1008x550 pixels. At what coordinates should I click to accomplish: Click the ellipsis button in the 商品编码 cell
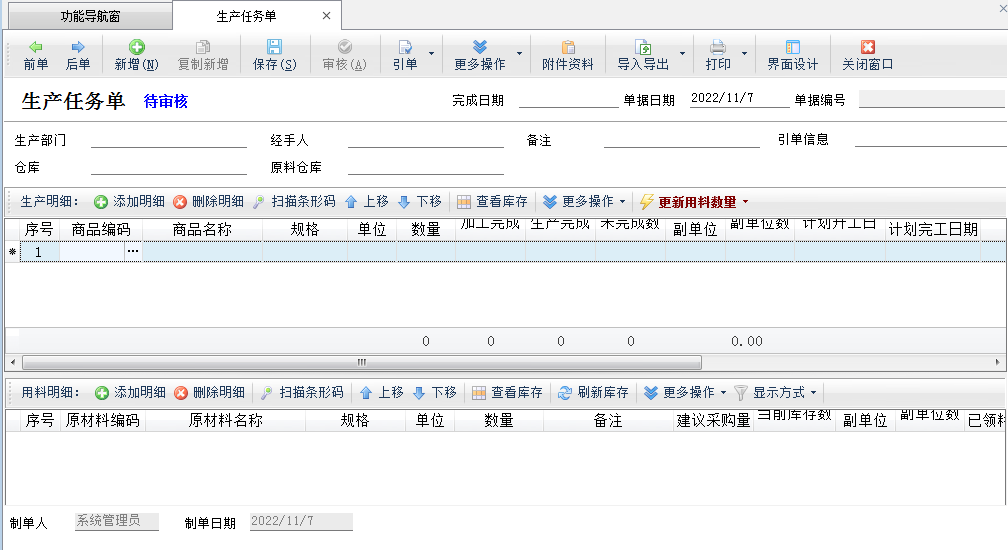click(x=133, y=252)
